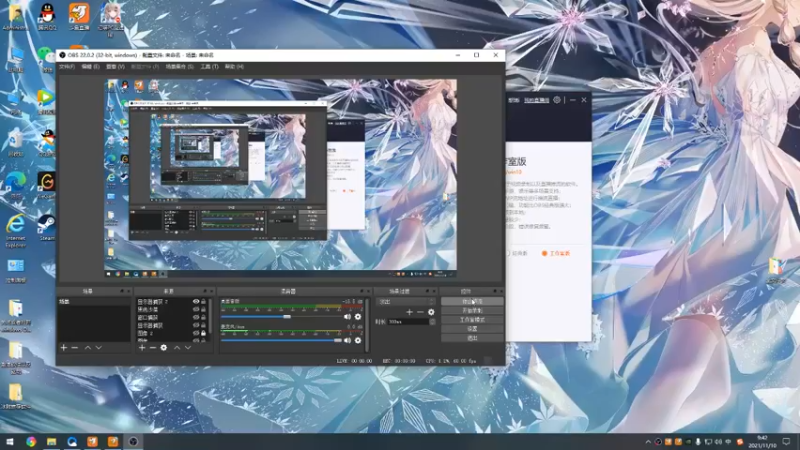This screenshot has width=800, height=450.
Task: Move source up in the Sources panel
Action: pos(177,347)
